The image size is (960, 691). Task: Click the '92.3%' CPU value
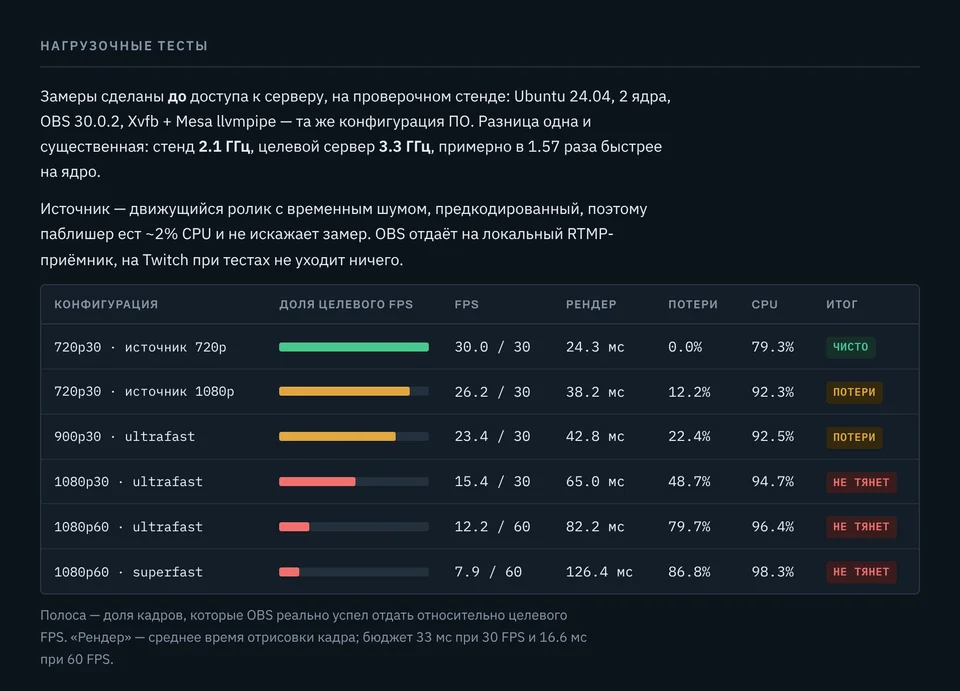[773, 392]
